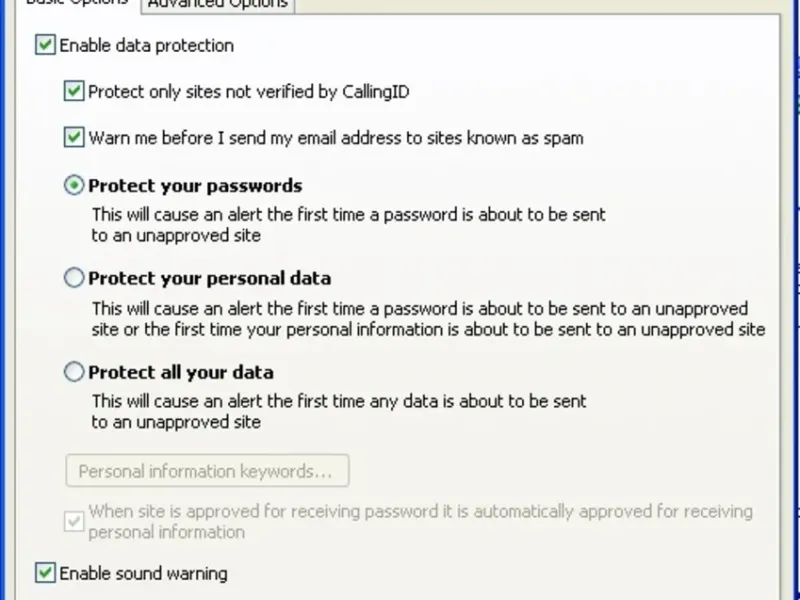Viewport: 800px width, 600px height.
Task: Click the 'Protect your personal data' bold label
Action: coord(209,278)
